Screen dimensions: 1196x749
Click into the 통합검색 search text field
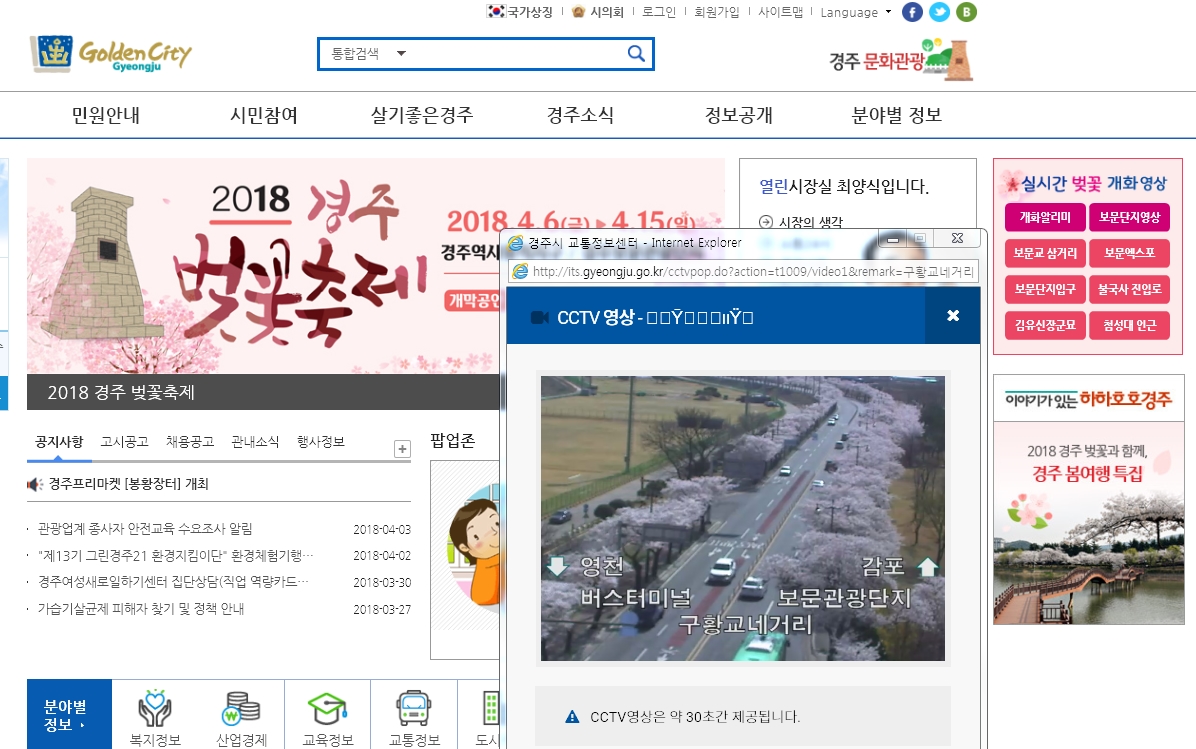[x=510, y=54]
